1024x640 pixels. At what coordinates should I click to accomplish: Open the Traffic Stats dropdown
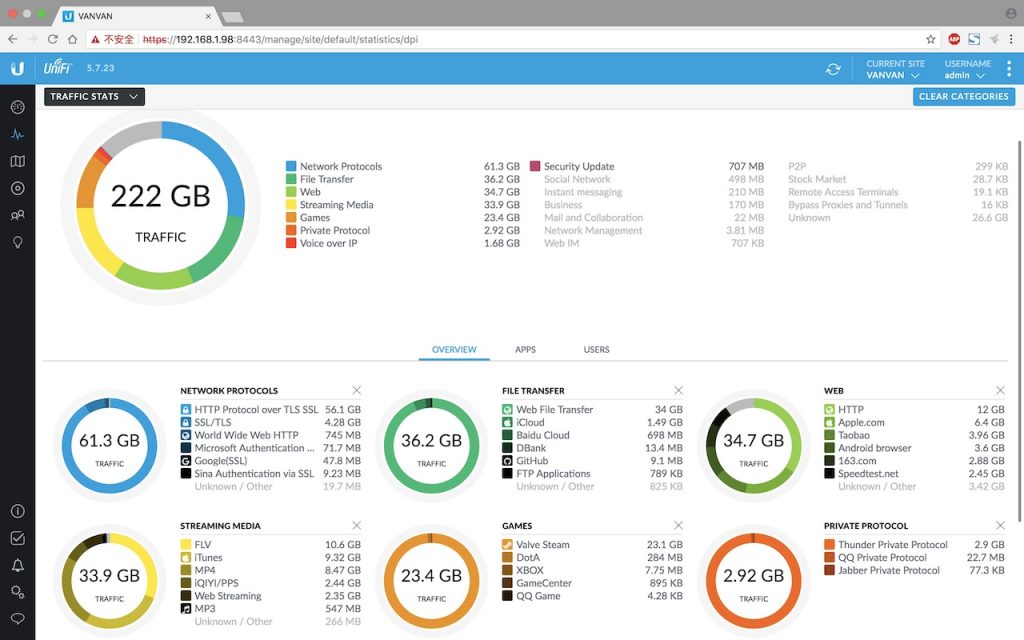point(95,97)
